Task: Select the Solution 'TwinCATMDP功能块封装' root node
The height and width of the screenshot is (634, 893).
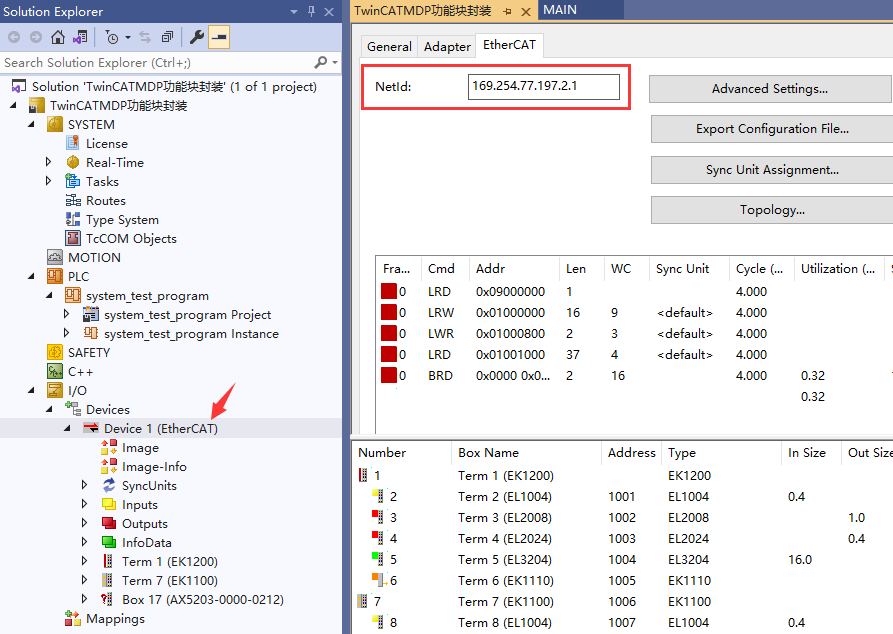Action: [x=174, y=87]
